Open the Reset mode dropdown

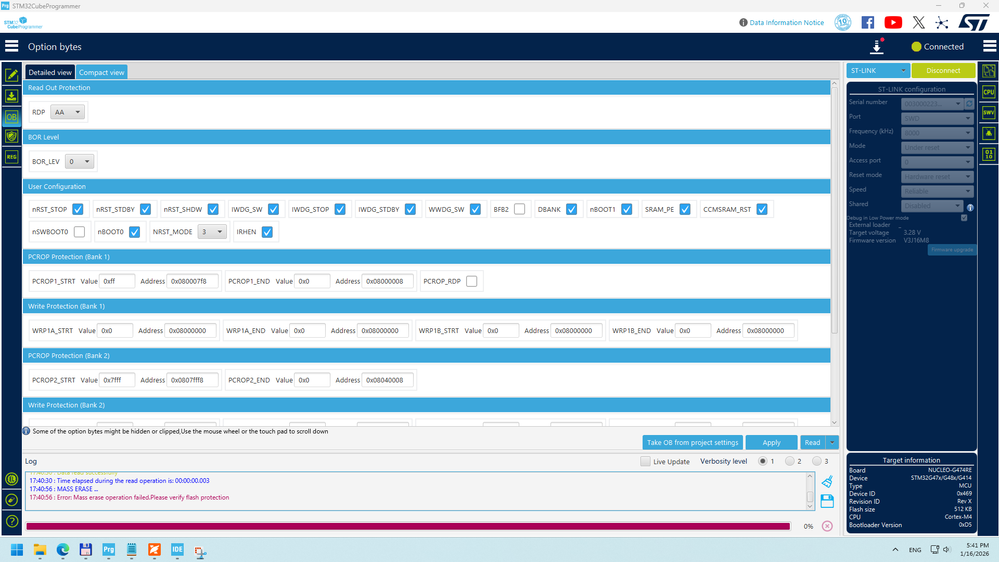[937, 177]
